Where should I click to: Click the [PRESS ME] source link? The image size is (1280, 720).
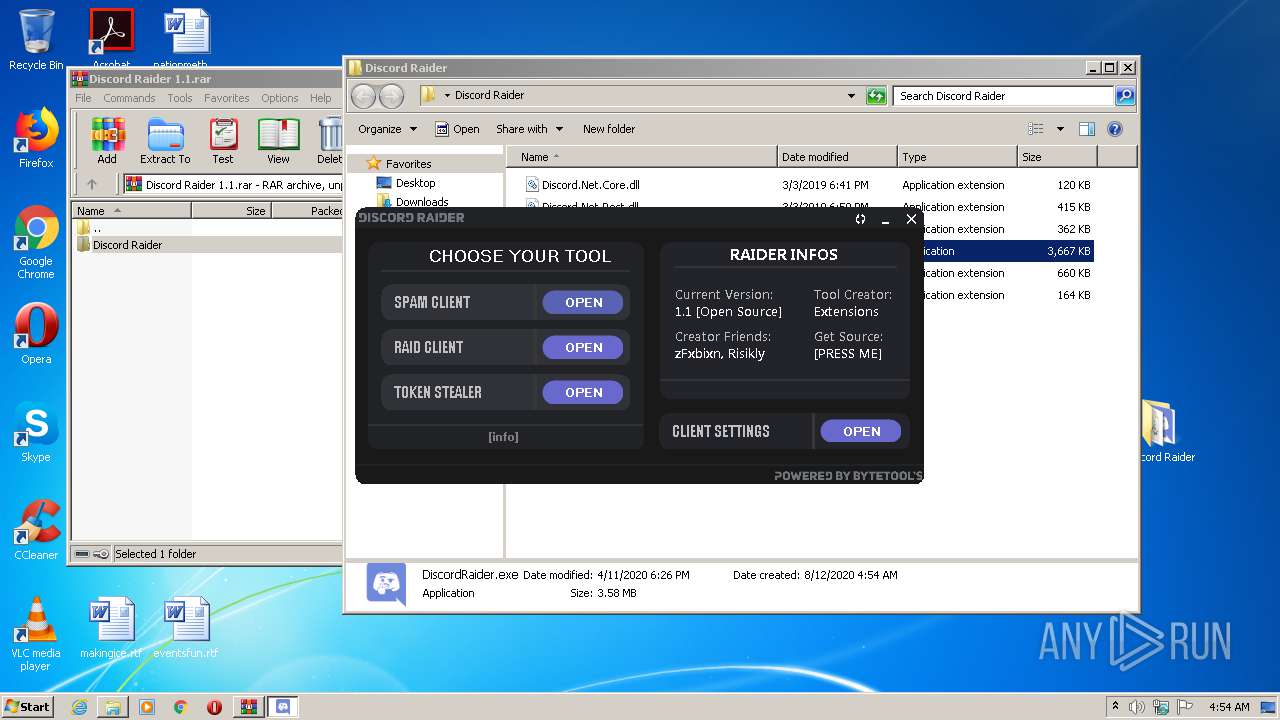click(848, 354)
